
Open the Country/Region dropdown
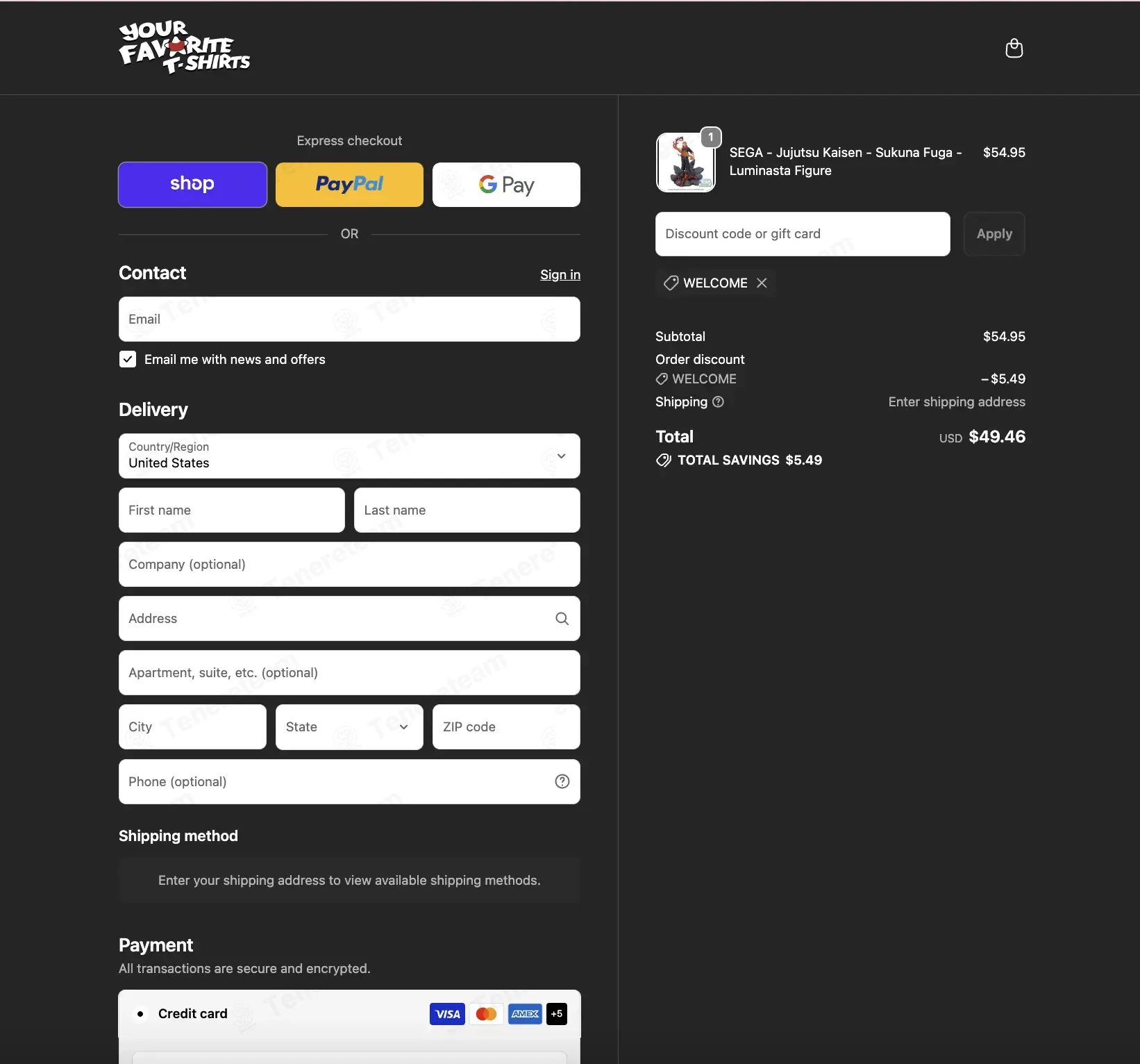click(349, 456)
